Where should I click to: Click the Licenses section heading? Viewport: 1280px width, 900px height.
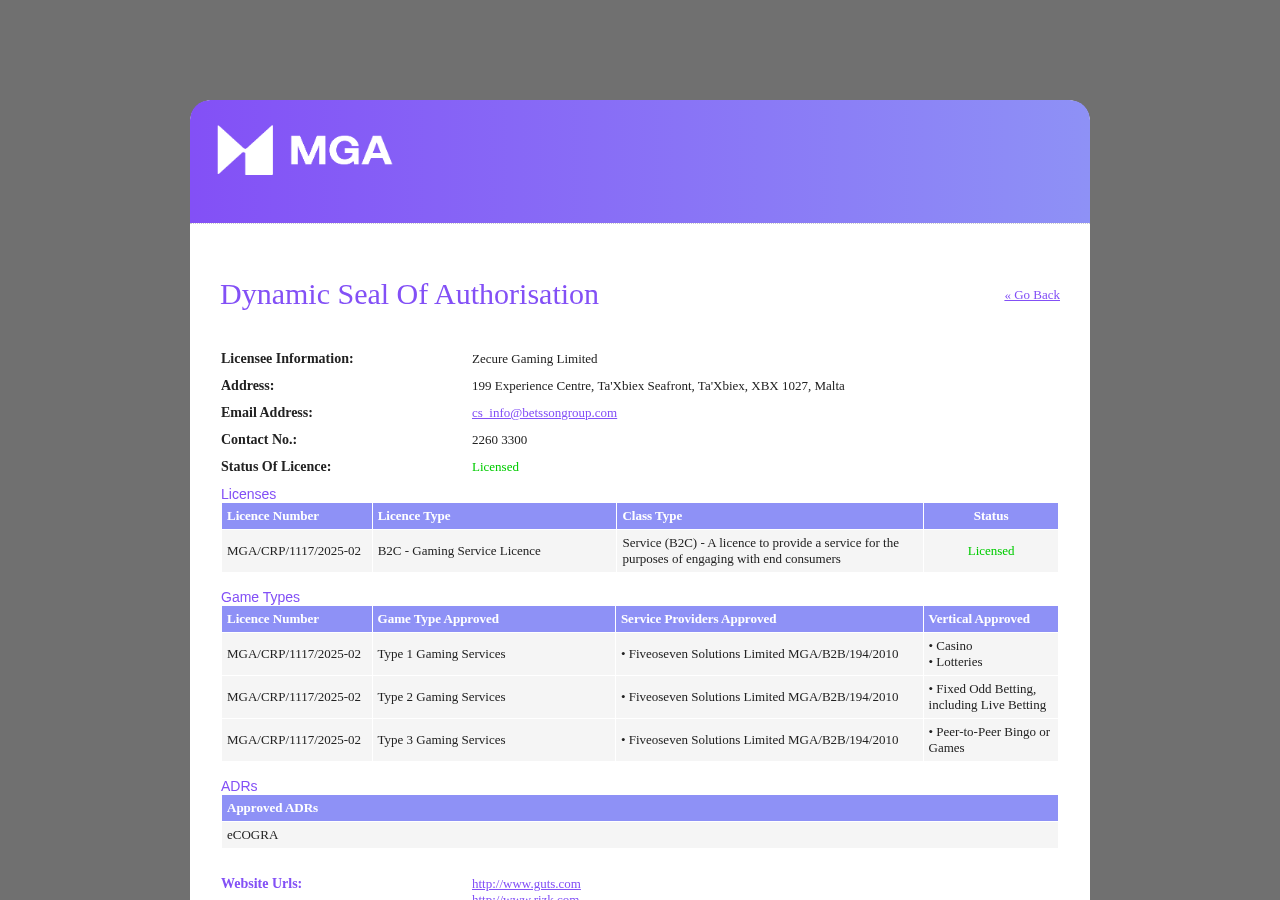point(248,494)
